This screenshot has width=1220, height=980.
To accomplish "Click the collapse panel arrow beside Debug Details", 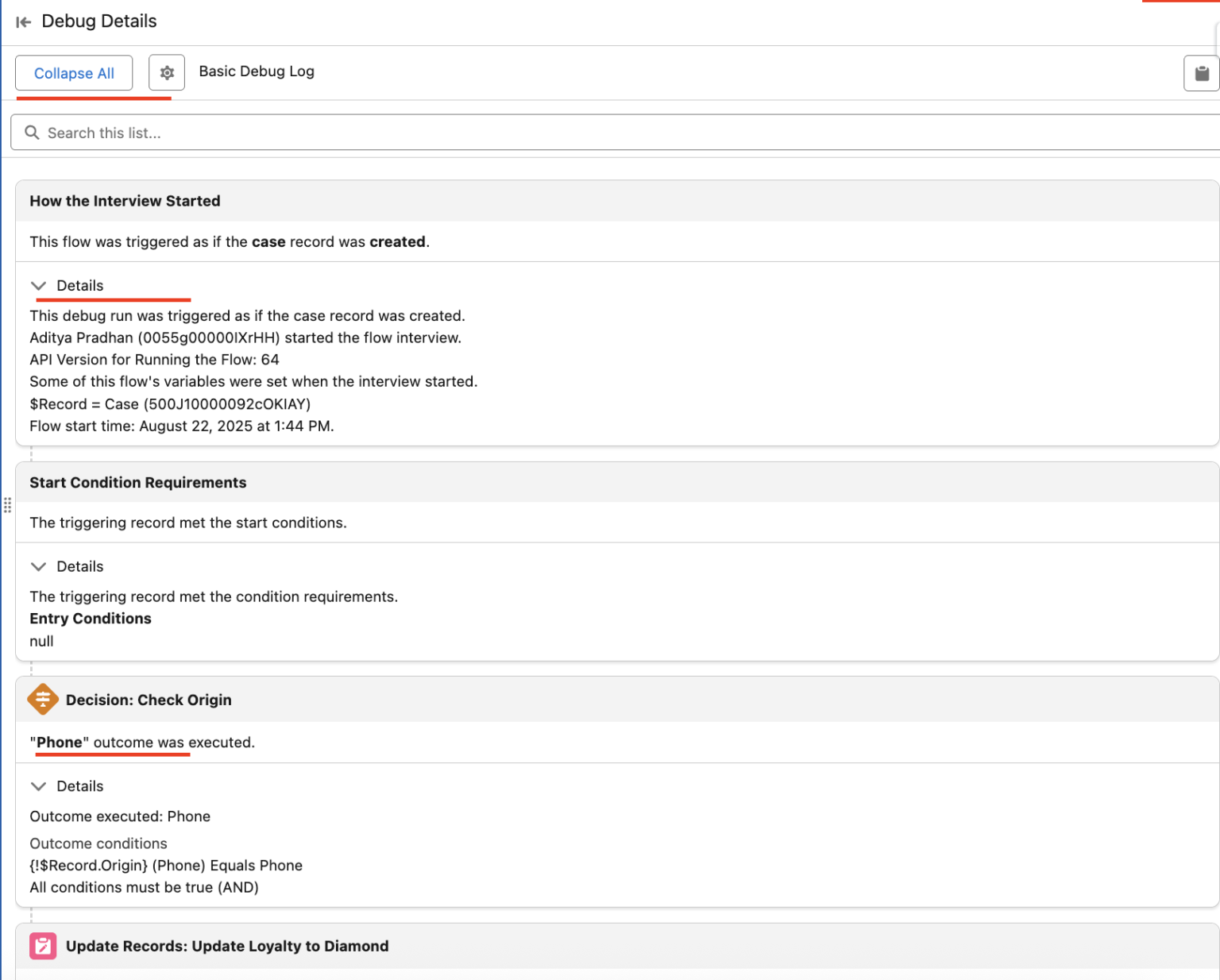I will pyautogui.click(x=24, y=22).
